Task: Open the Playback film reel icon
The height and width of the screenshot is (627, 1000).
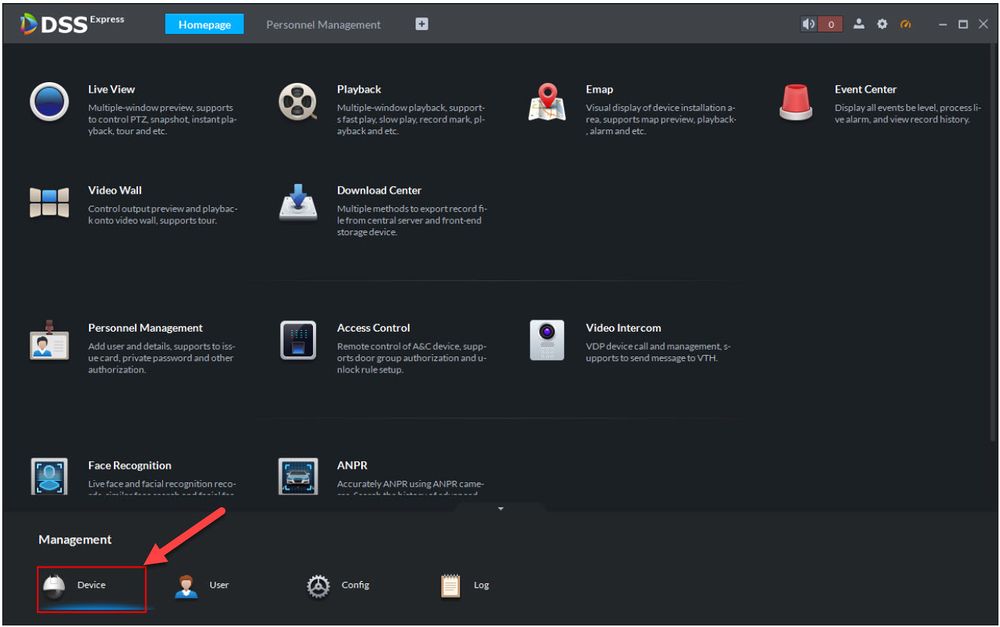Action: (x=298, y=101)
